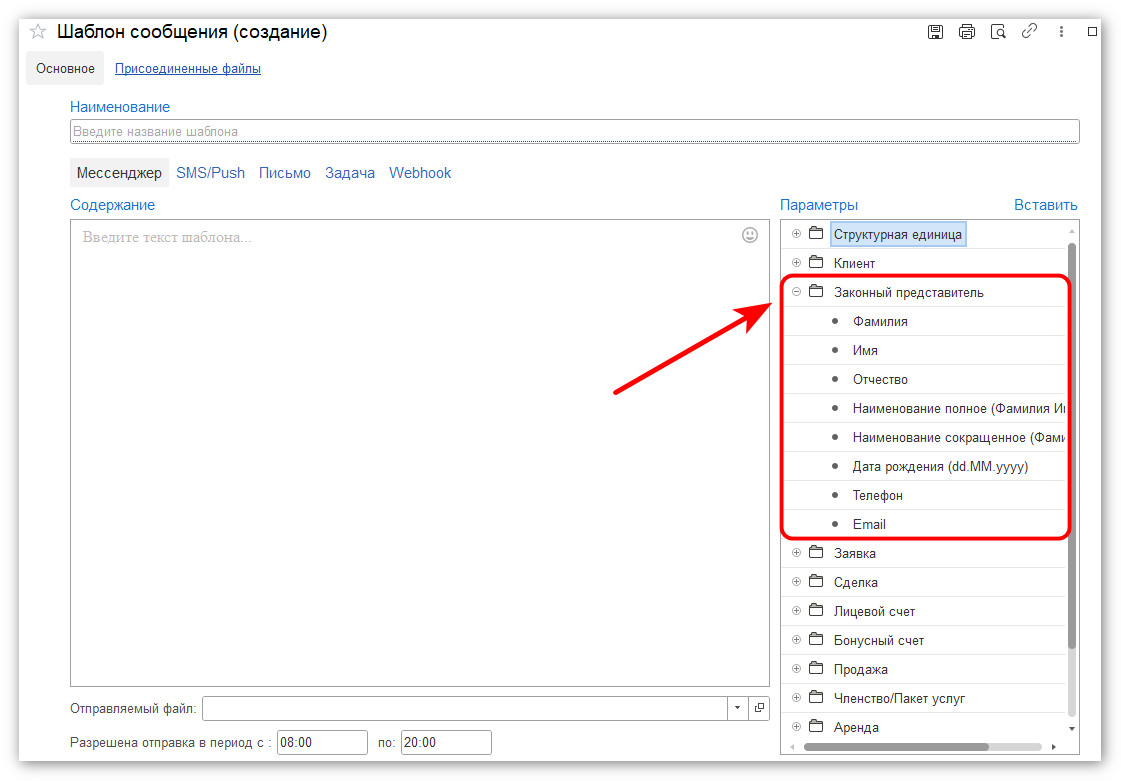This screenshot has width=1121, height=781.
Task: Click the folder icon of Лицевой счет
Action: (x=816, y=610)
